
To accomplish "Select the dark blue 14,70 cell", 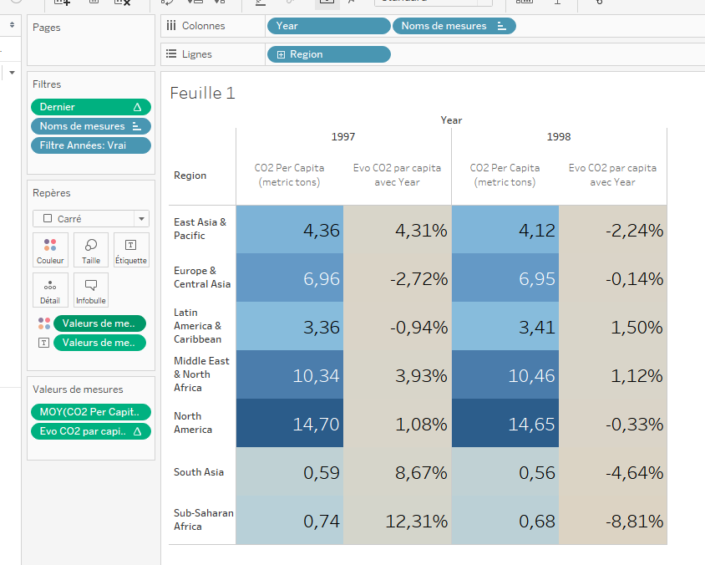I will (290, 423).
